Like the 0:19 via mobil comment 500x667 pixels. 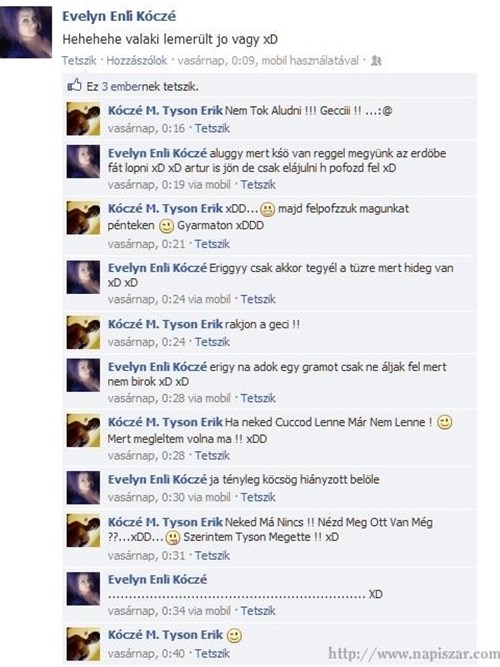coord(258,185)
